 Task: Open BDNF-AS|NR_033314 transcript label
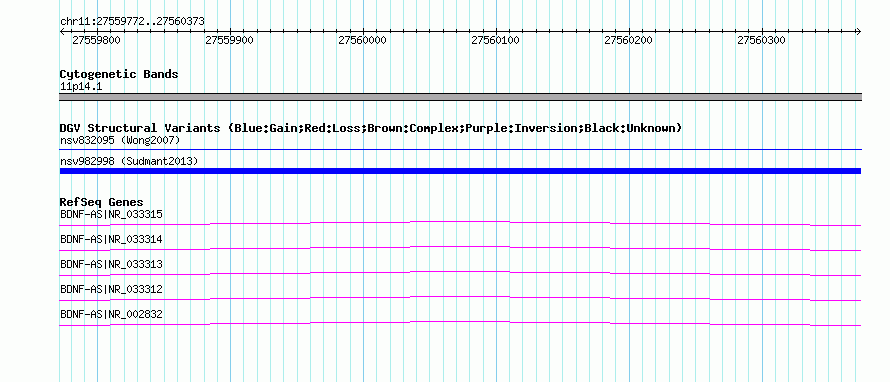111,240
